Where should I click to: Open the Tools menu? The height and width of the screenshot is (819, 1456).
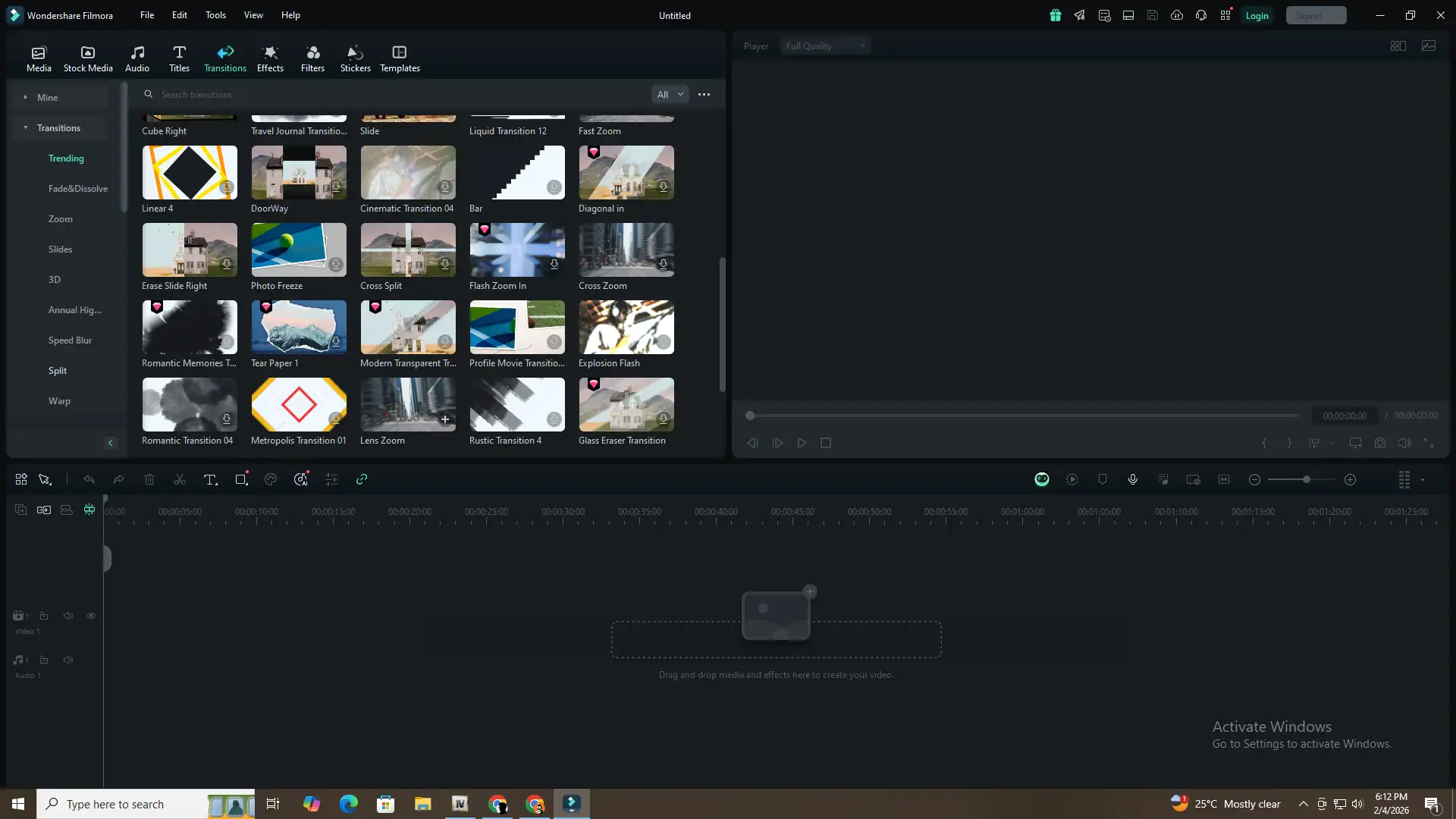[215, 14]
